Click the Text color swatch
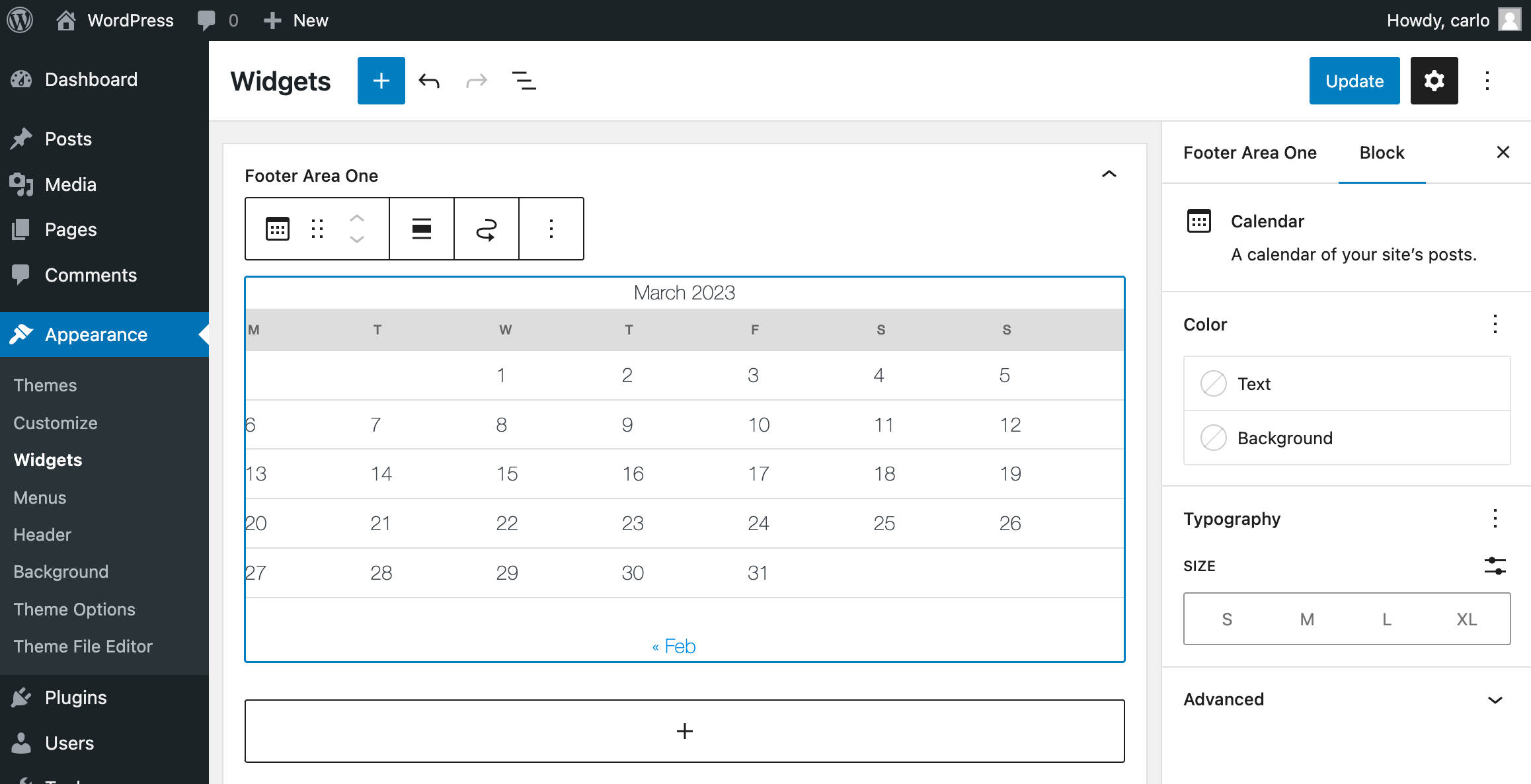 (x=1213, y=383)
